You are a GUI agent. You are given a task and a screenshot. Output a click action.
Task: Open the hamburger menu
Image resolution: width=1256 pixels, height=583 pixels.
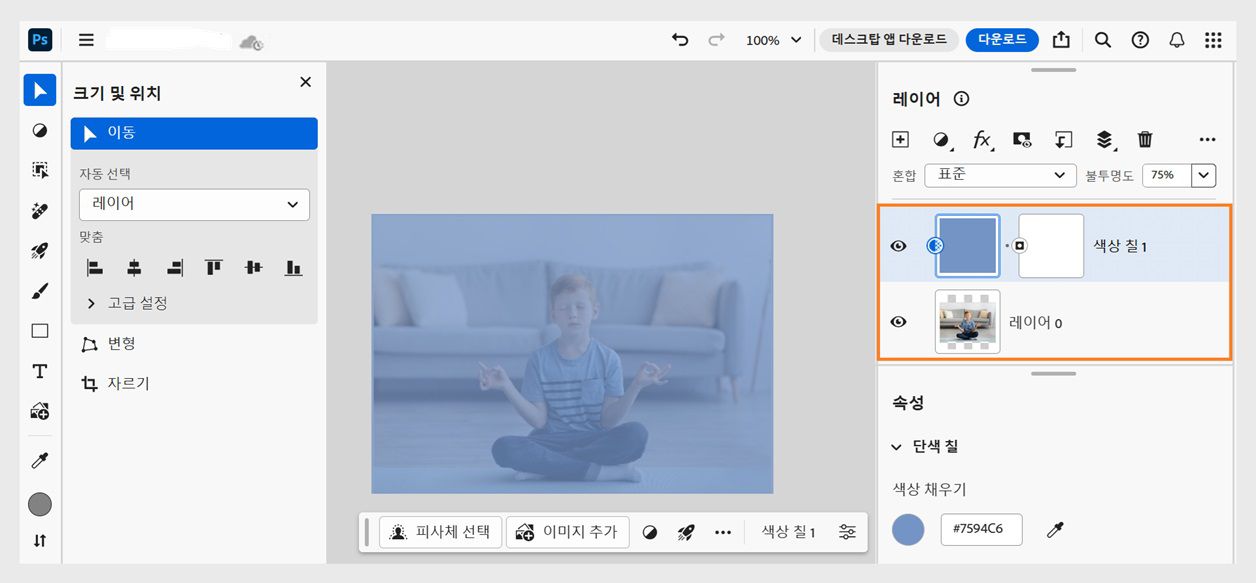(86, 40)
